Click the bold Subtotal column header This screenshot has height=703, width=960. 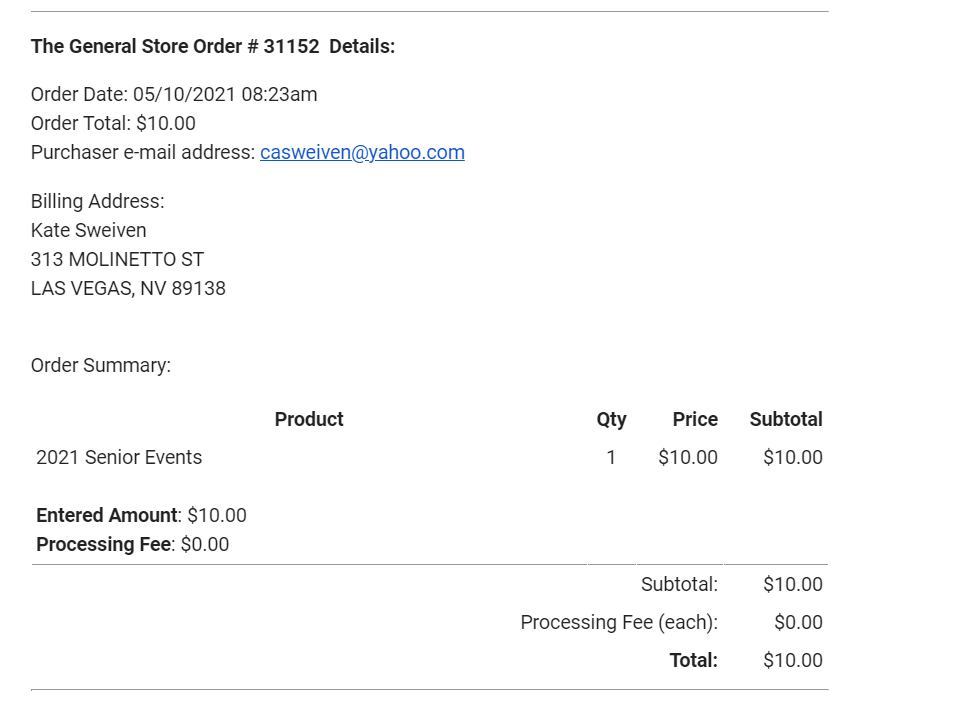tap(786, 420)
